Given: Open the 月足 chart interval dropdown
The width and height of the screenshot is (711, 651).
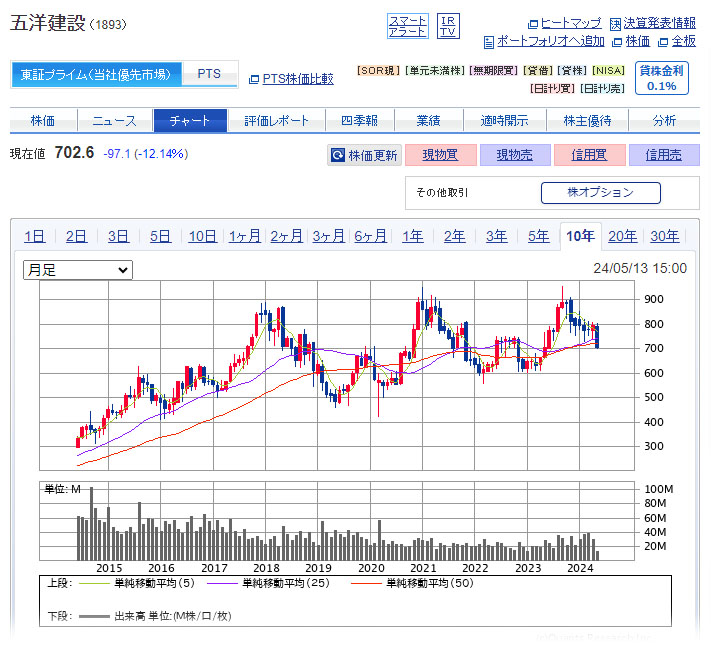Looking at the screenshot, I should (78, 270).
